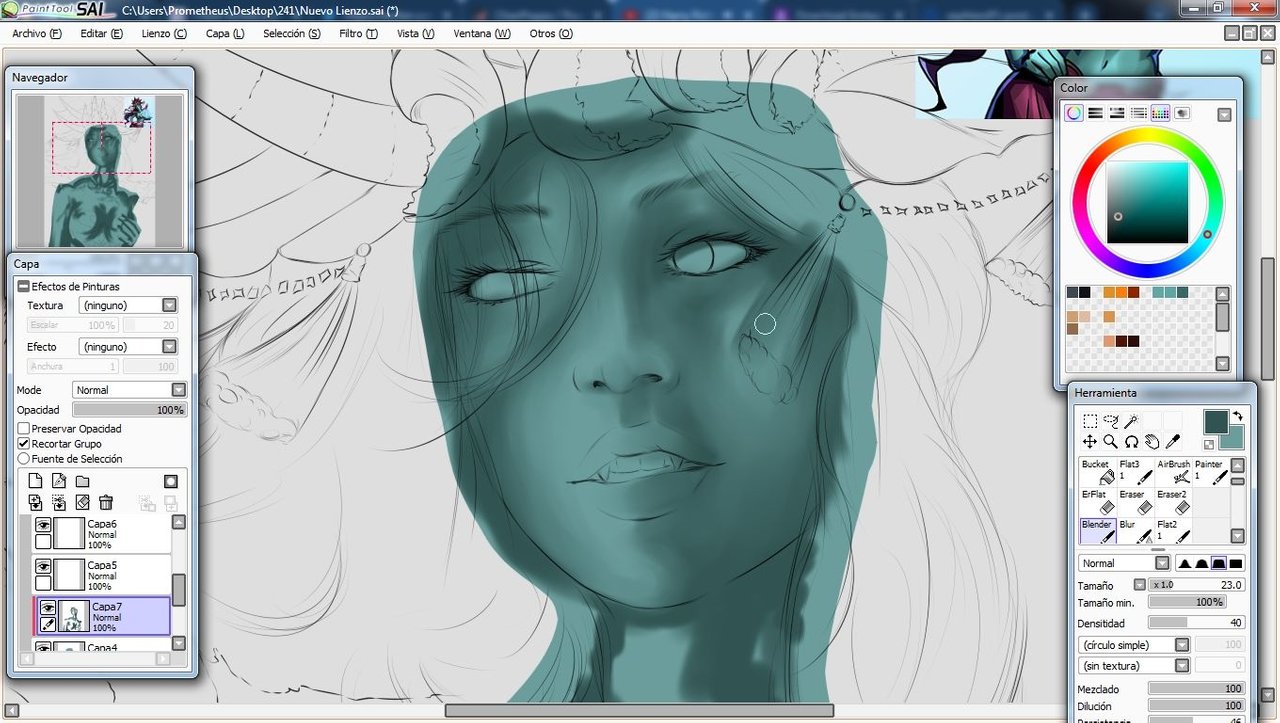This screenshot has width=1280, height=723.
Task: Enable Fuente de Selección option
Action: point(24,458)
